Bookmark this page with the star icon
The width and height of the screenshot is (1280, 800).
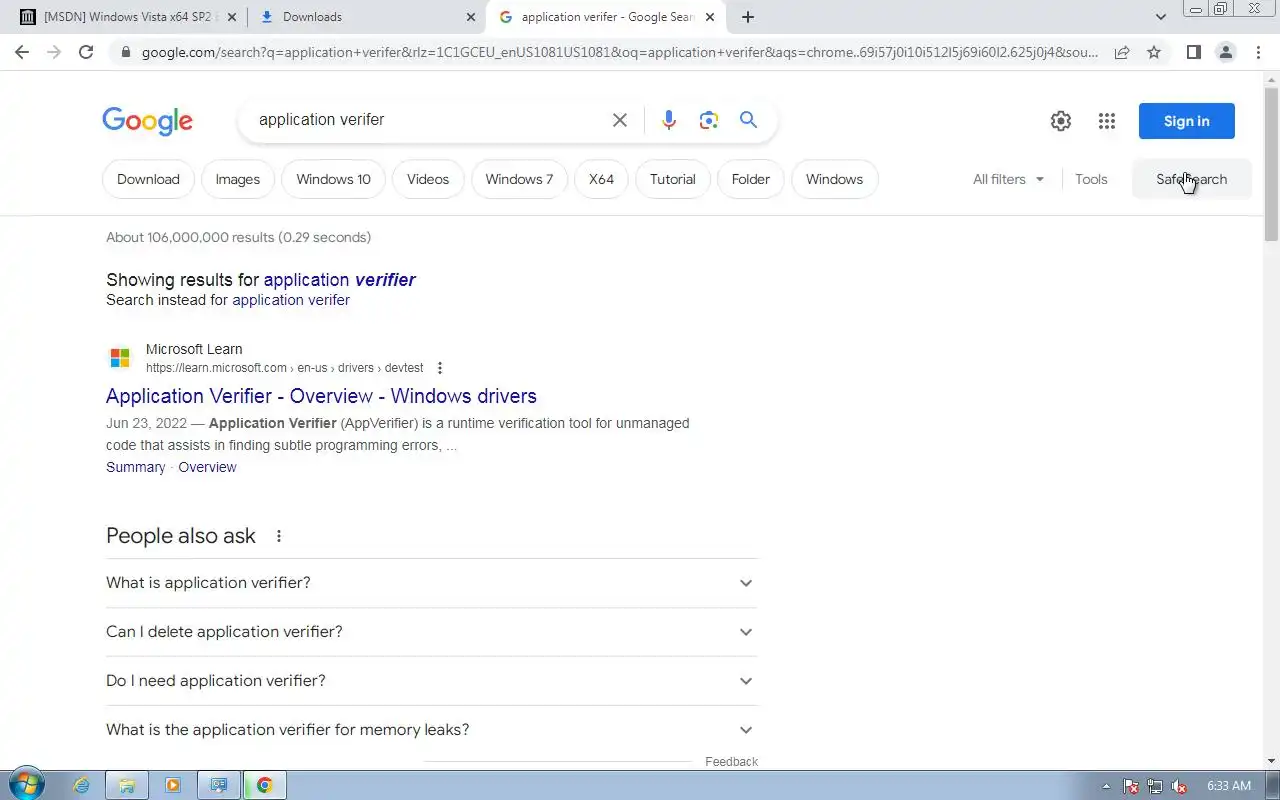click(x=1154, y=52)
